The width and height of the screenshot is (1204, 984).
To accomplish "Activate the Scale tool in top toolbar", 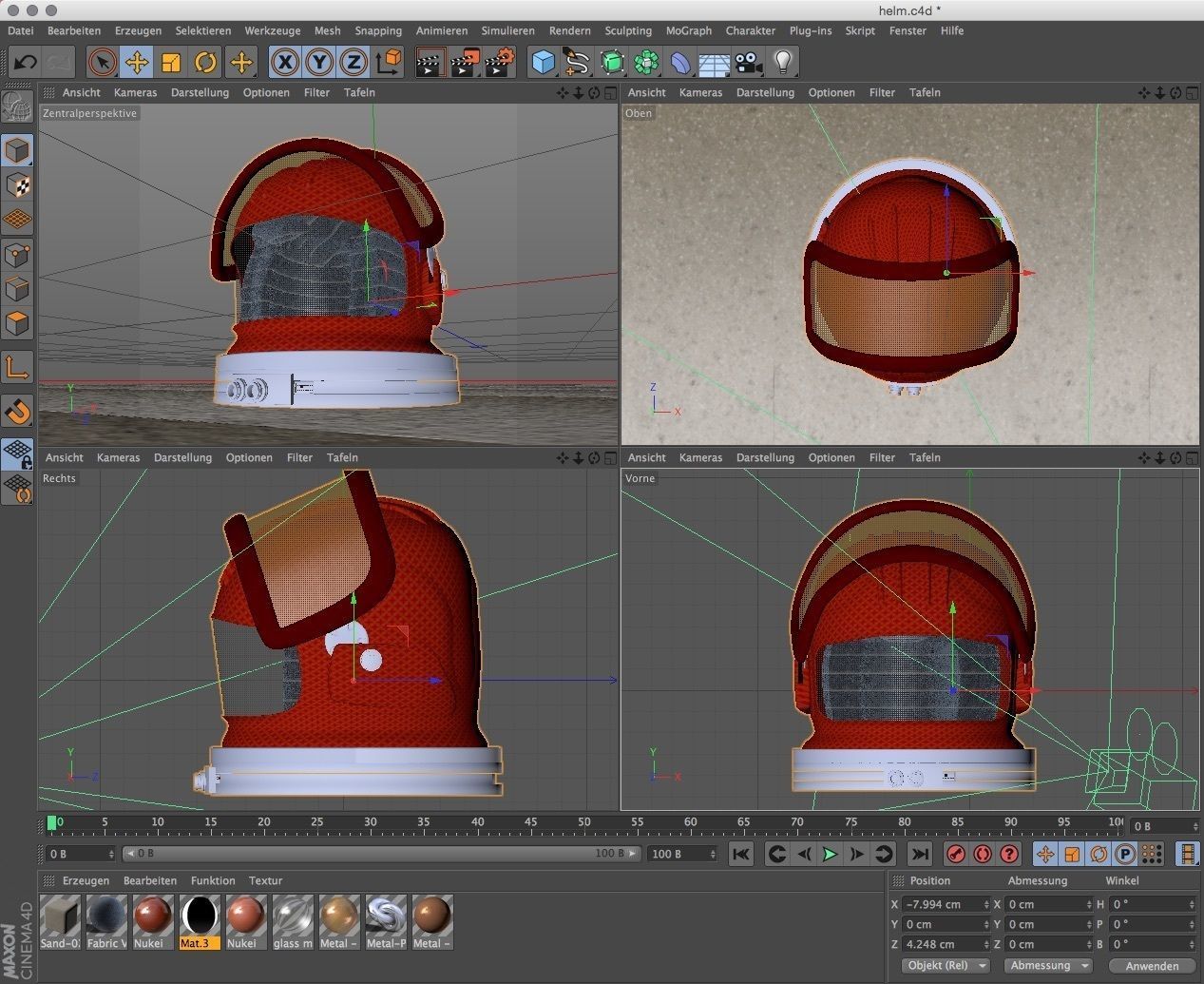I will 171,63.
